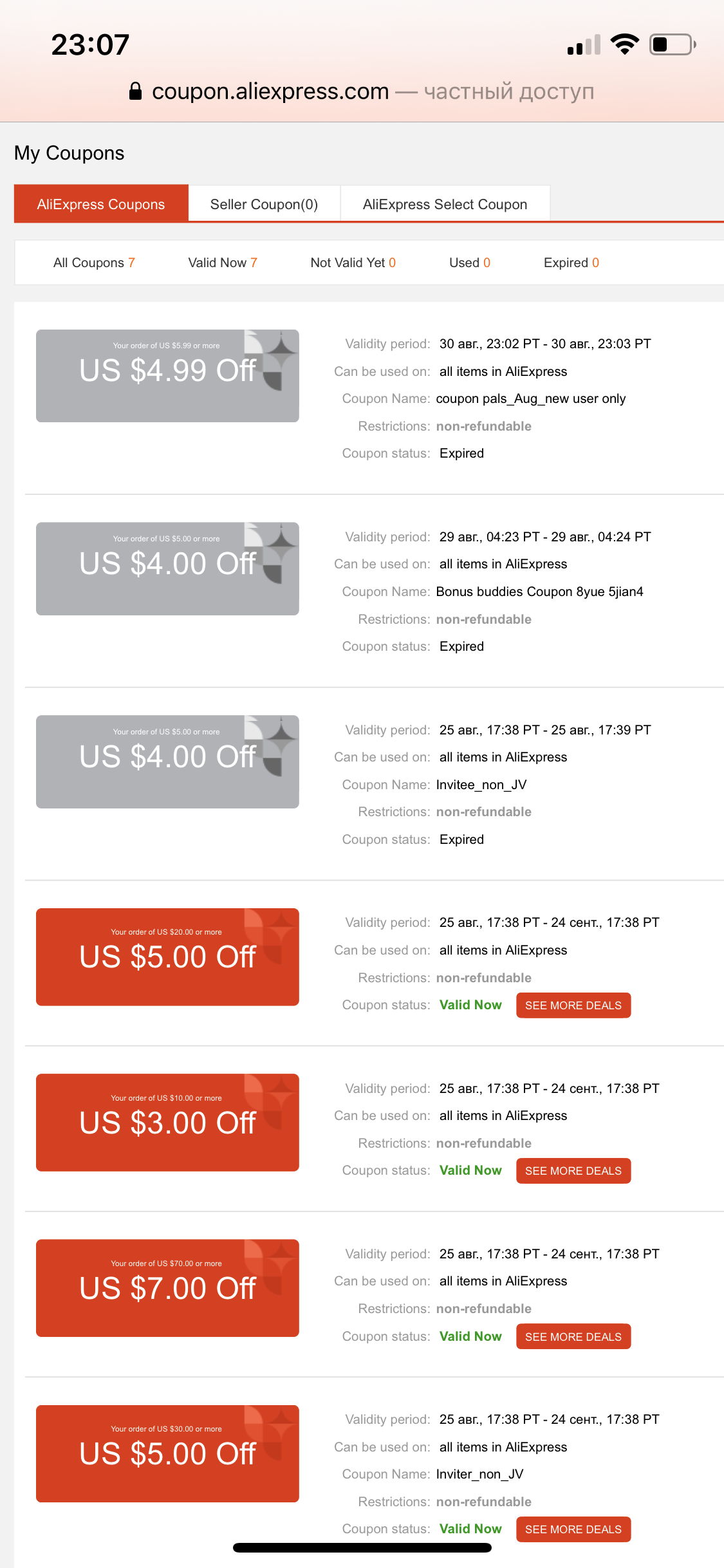Tap the home indicator bar at bottom
The height and width of the screenshot is (1568, 724).
pyautogui.click(x=362, y=1547)
